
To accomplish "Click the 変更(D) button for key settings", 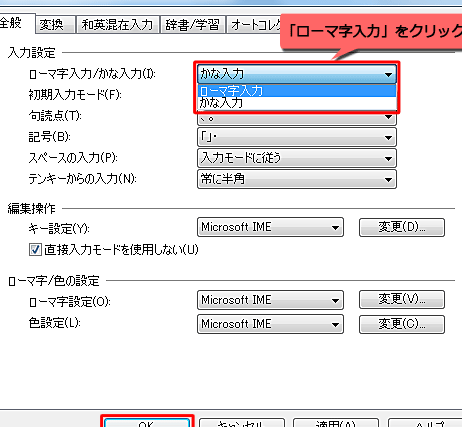I will pos(402,227).
